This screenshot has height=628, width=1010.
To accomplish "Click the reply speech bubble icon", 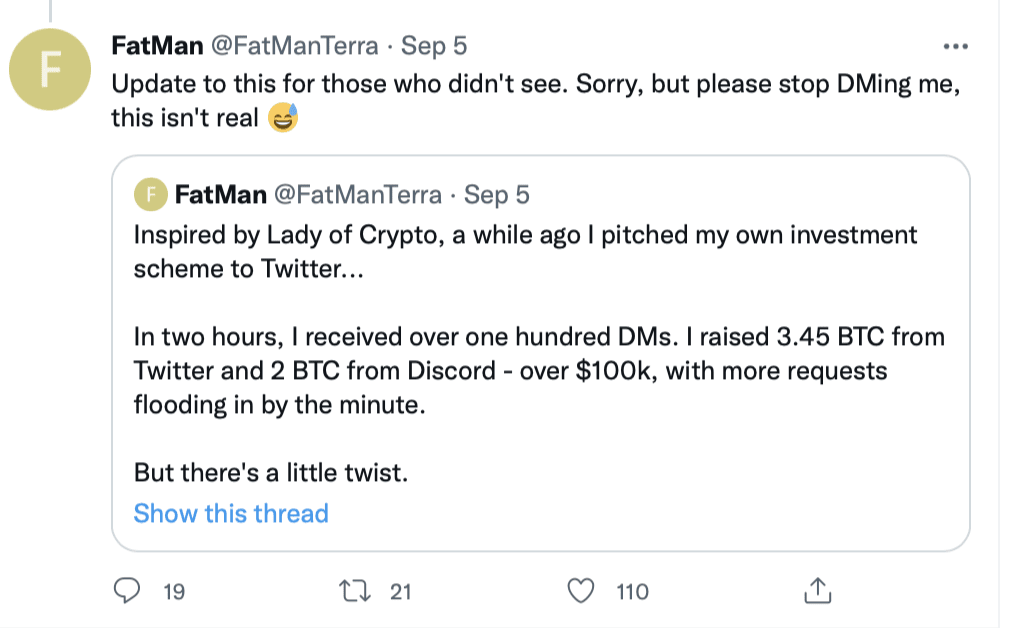I will tap(127, 590).
